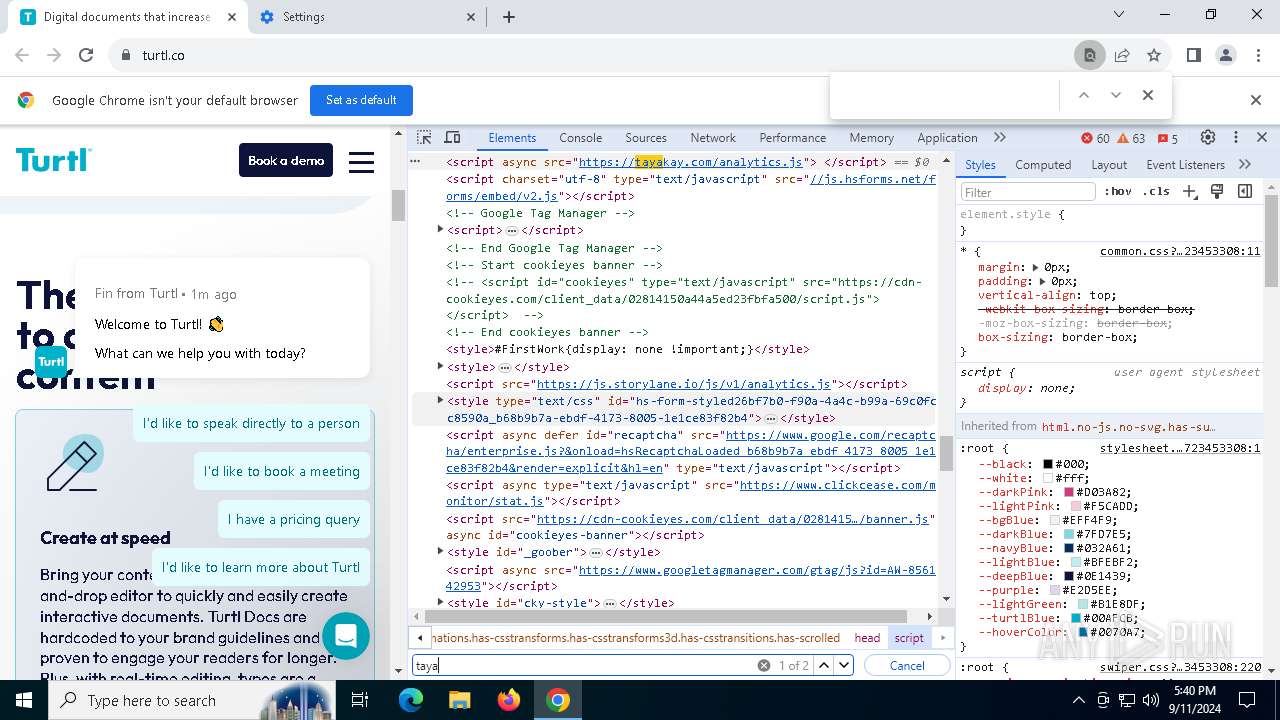Dismiss default browser notification bar
Screen dimensions: 1280x720
[x=1256, y=100]
